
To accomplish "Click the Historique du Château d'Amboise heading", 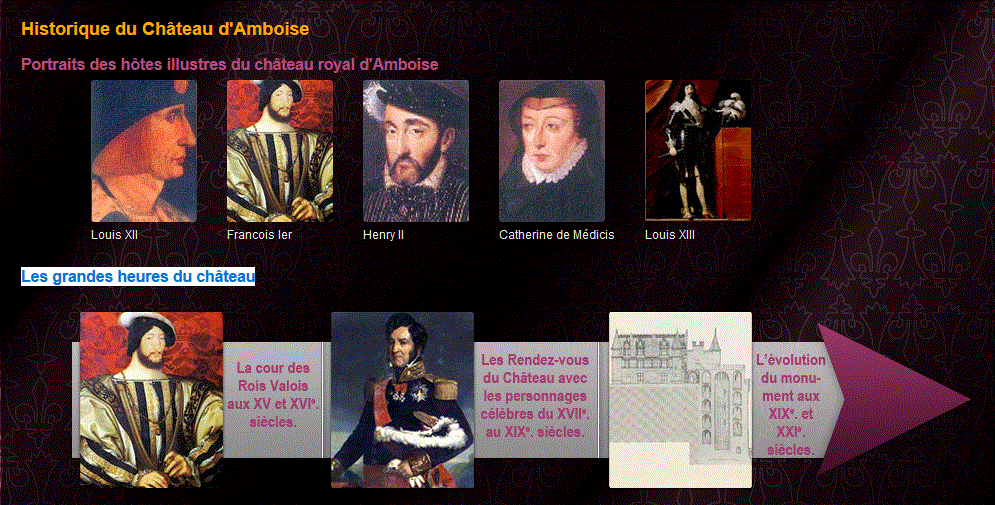I will click(165, 29).
